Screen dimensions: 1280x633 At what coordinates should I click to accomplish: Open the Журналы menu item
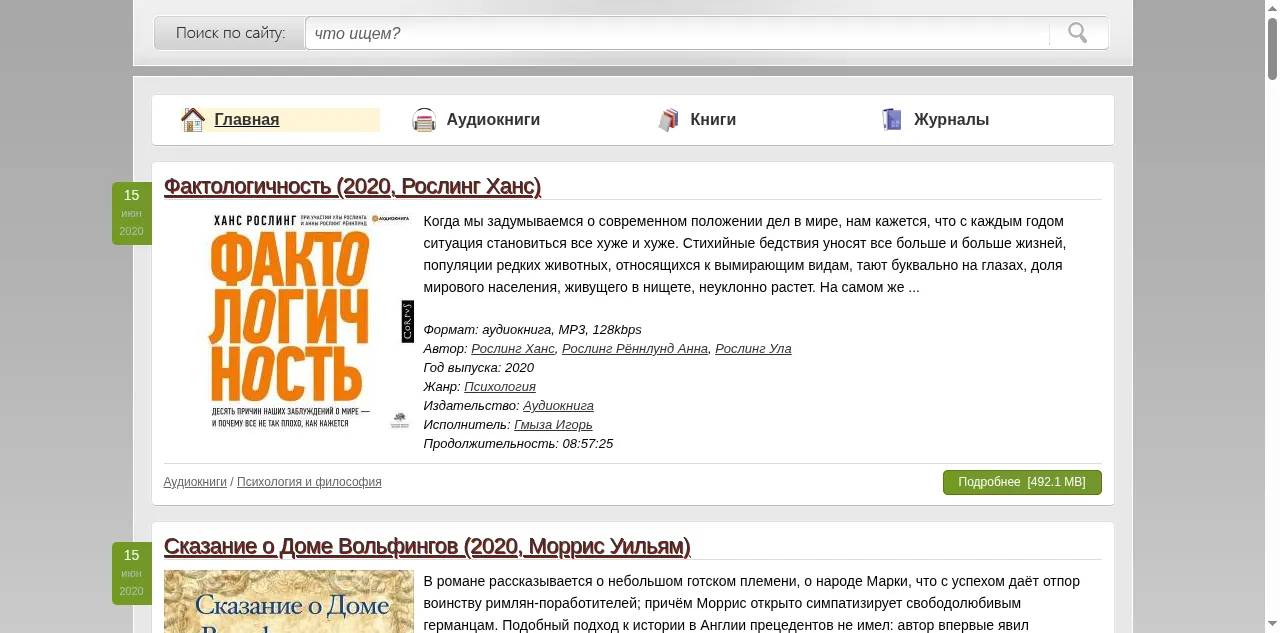pos(951,120)
